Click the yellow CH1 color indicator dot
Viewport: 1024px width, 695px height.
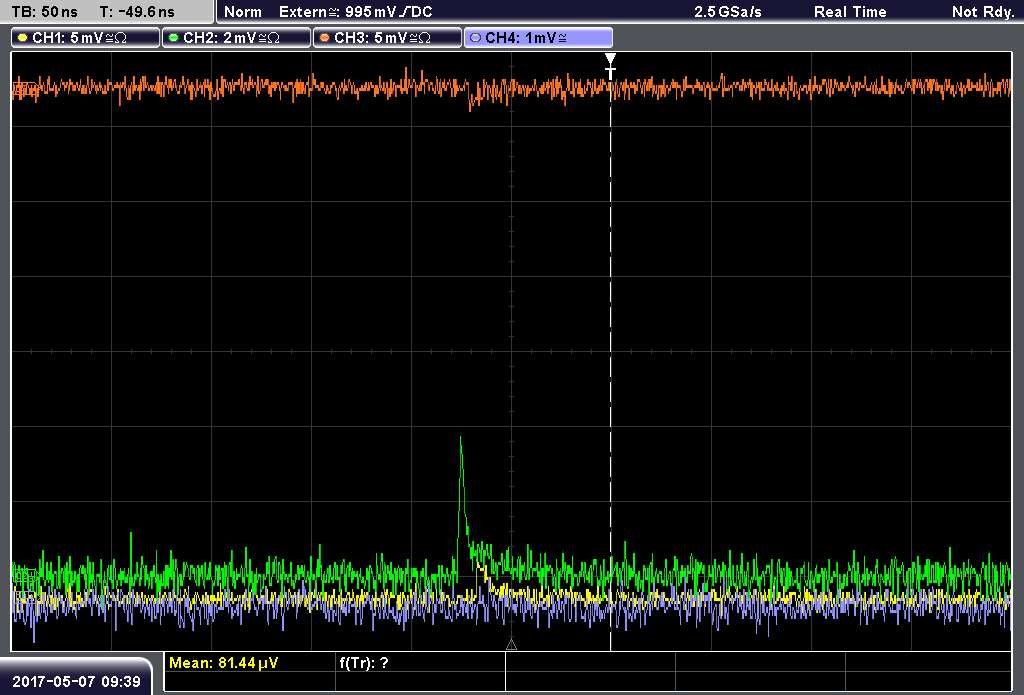23,38
